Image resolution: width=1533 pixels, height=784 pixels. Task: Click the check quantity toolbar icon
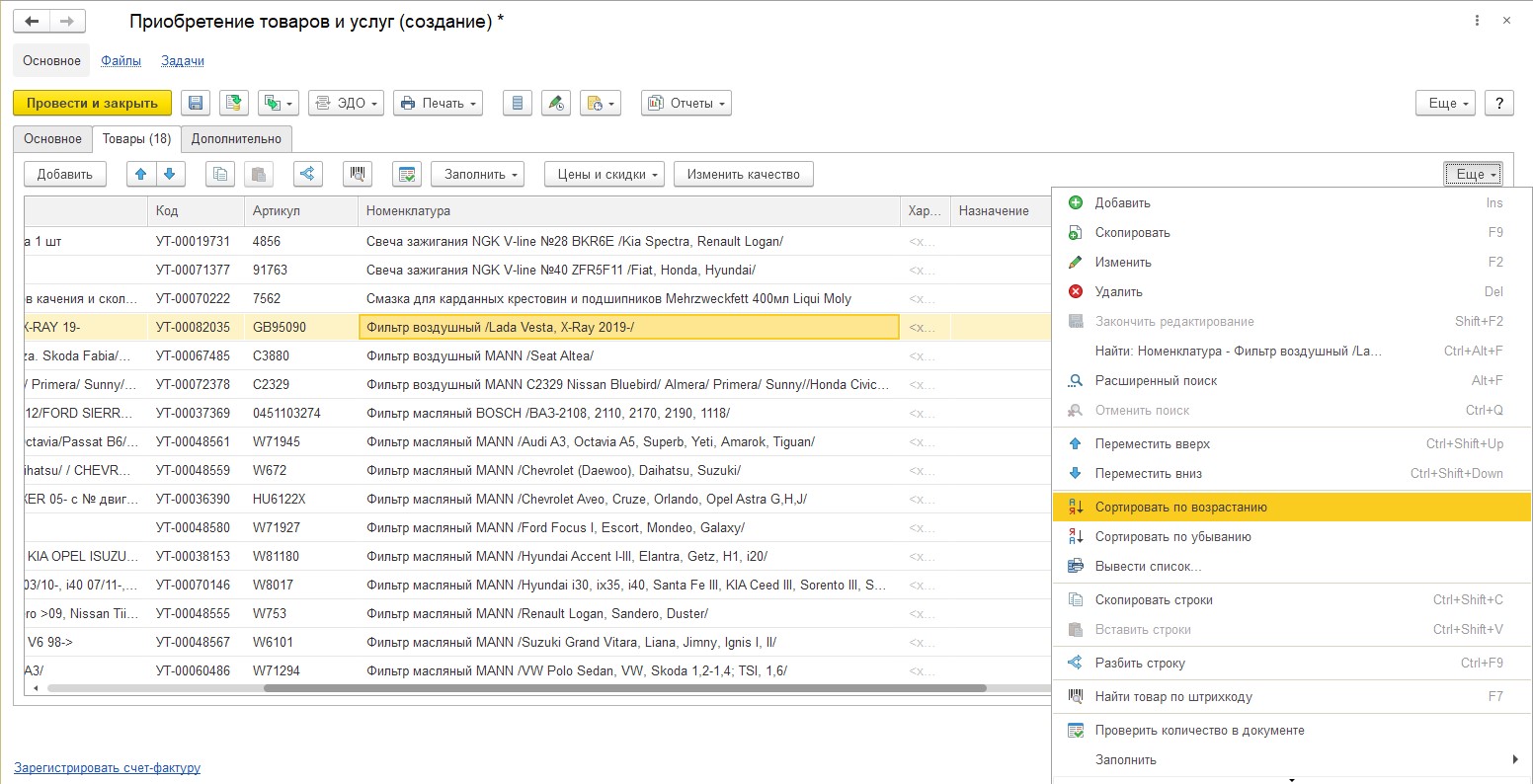tap(406, 175)
